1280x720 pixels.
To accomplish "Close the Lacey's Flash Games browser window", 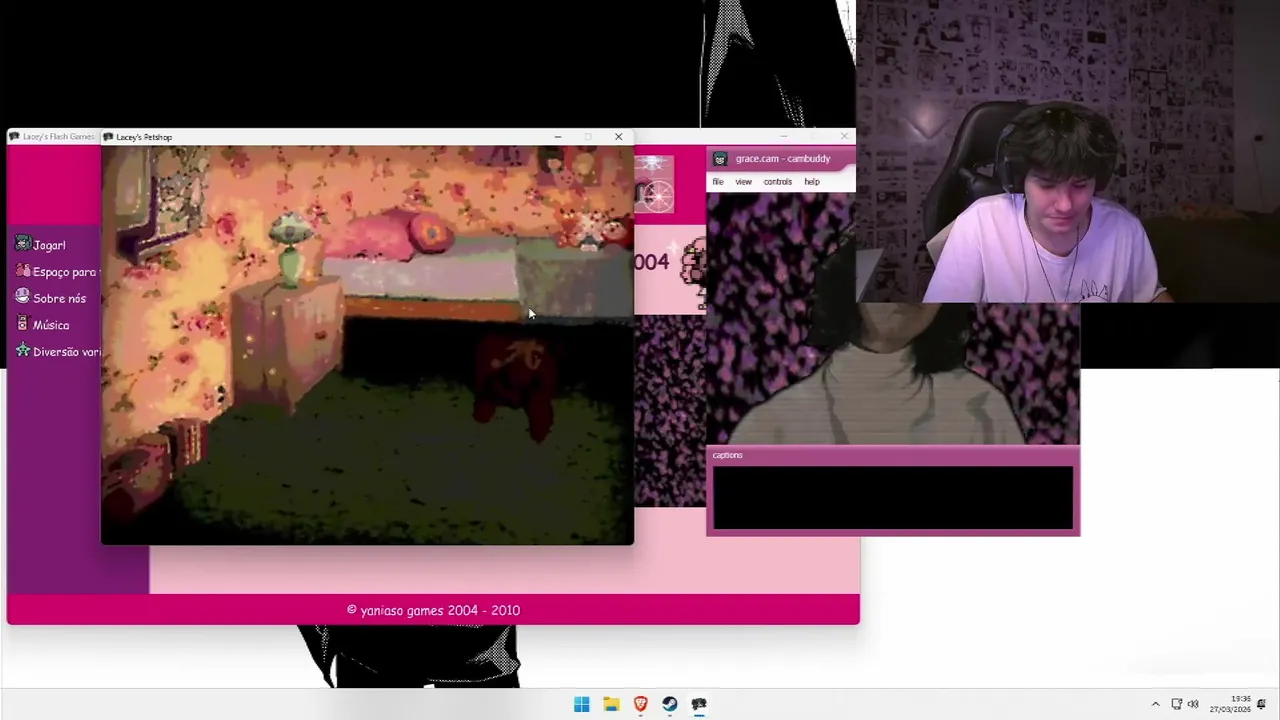I will 844,136.
